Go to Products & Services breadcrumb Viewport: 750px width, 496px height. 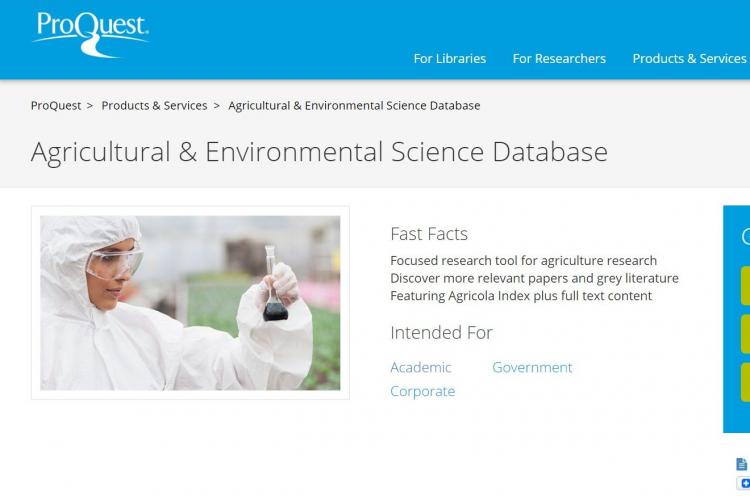pos(154,106)
